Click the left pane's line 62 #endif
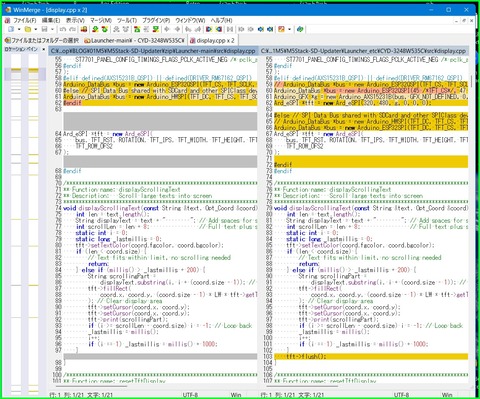480x399 pixels. point(72,103)
